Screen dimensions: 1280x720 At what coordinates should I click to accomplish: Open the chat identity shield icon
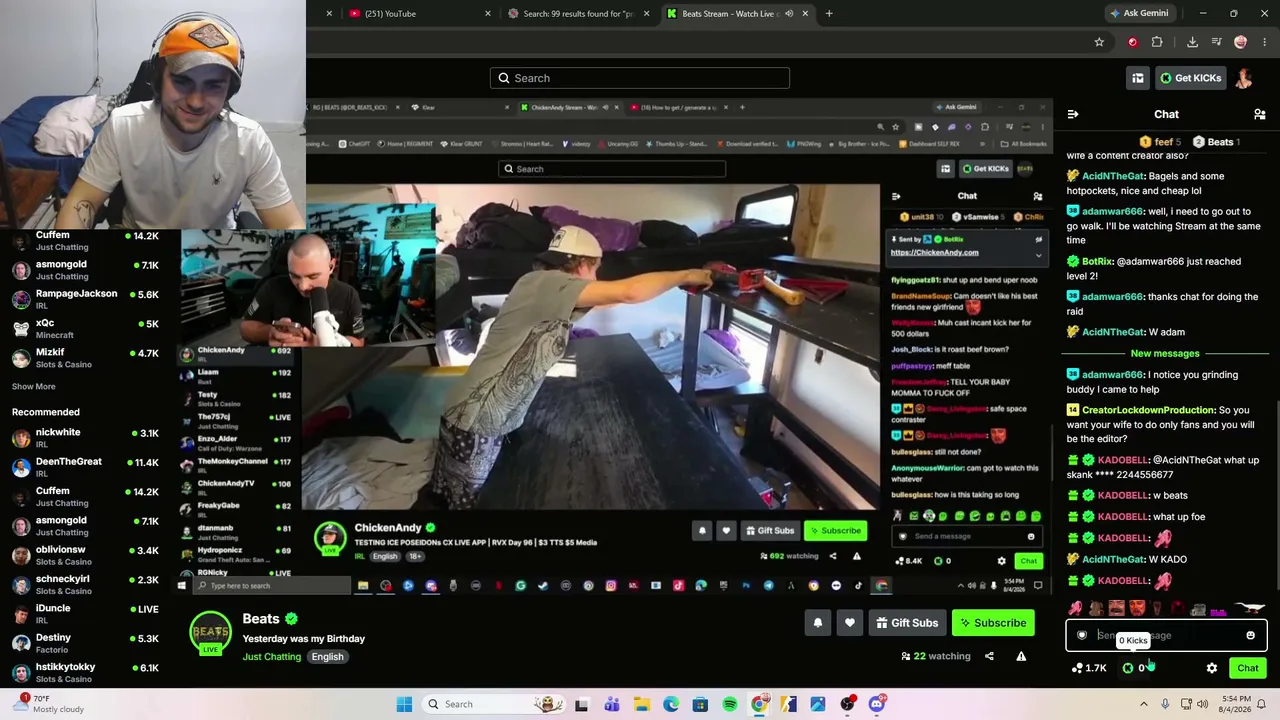point(1082,635)
